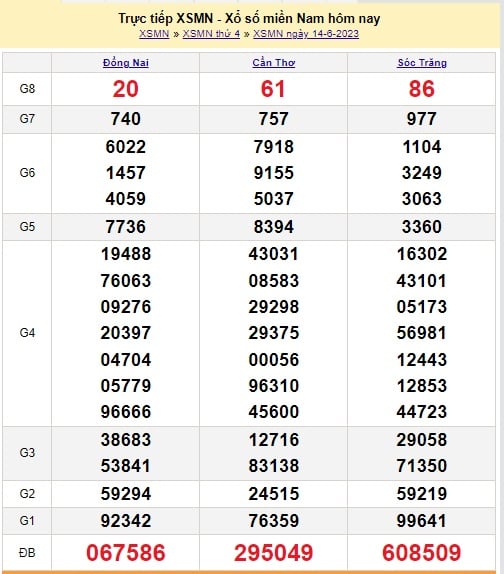This screenshot has height=574, width=504.
Task: Click Đồng Nai special prize 067586
Action: coord(126,553)
